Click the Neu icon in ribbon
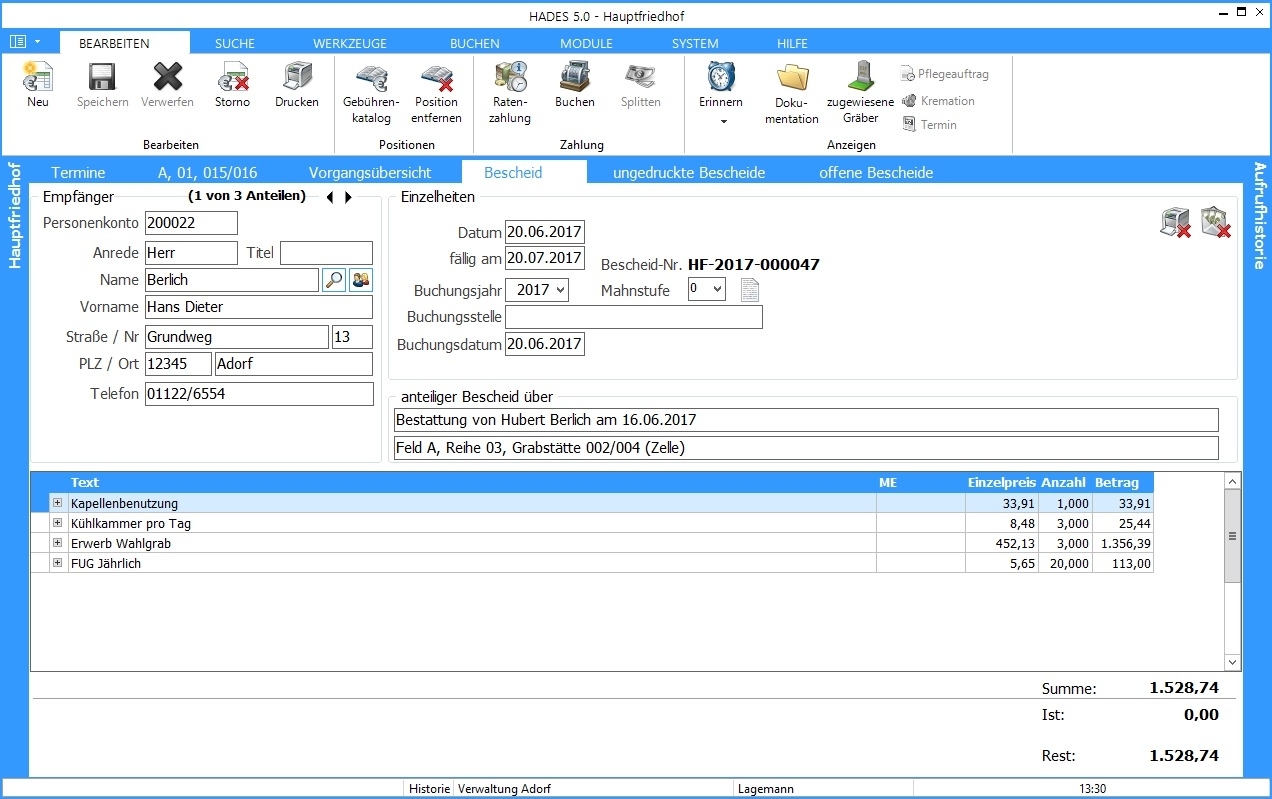This screenshot has width=1272, height=799. pyautogui.click(x=38, y=78)
